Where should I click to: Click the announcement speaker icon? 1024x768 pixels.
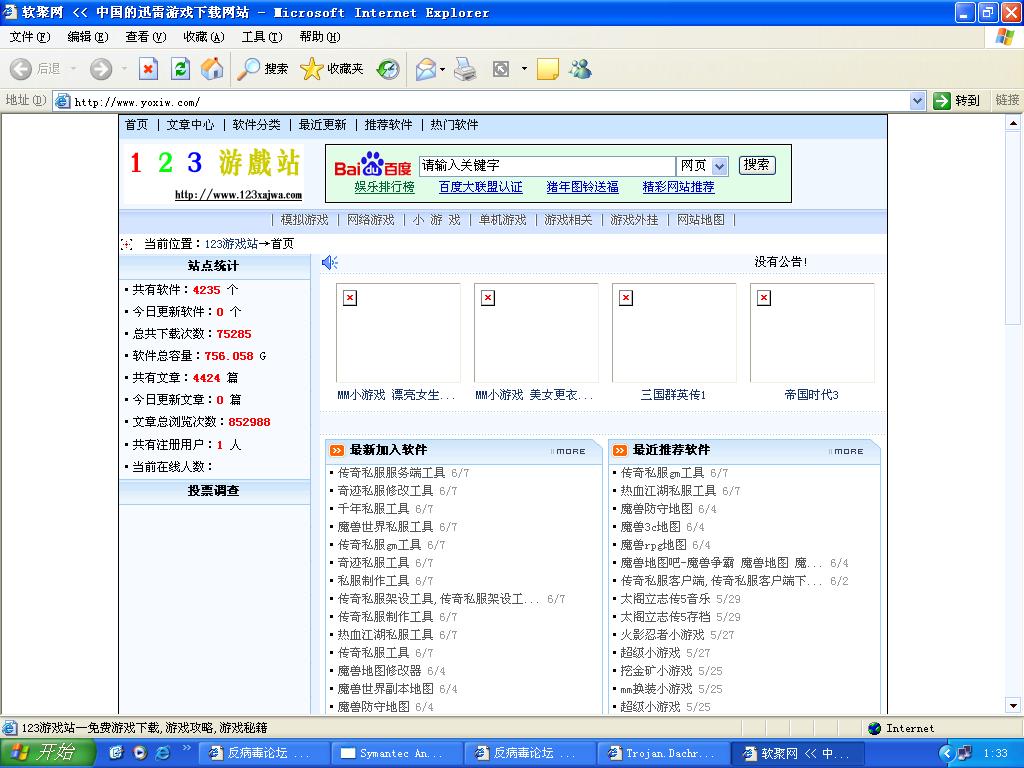point(330,263)
